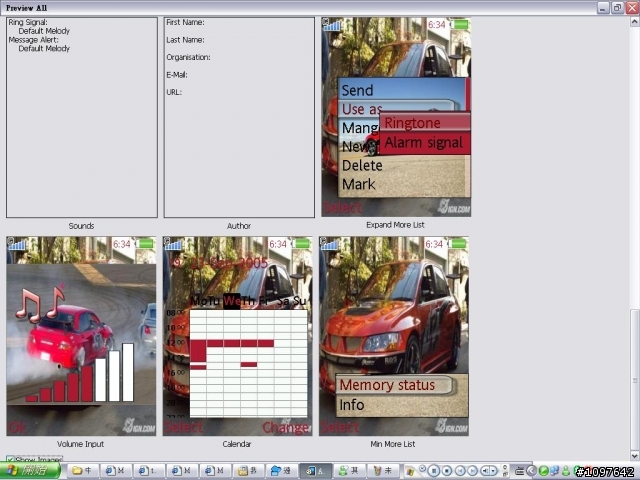Click the E-Mail label in Author panel
640x480 pixels.
pyautogui.click(x=177, y=75)
